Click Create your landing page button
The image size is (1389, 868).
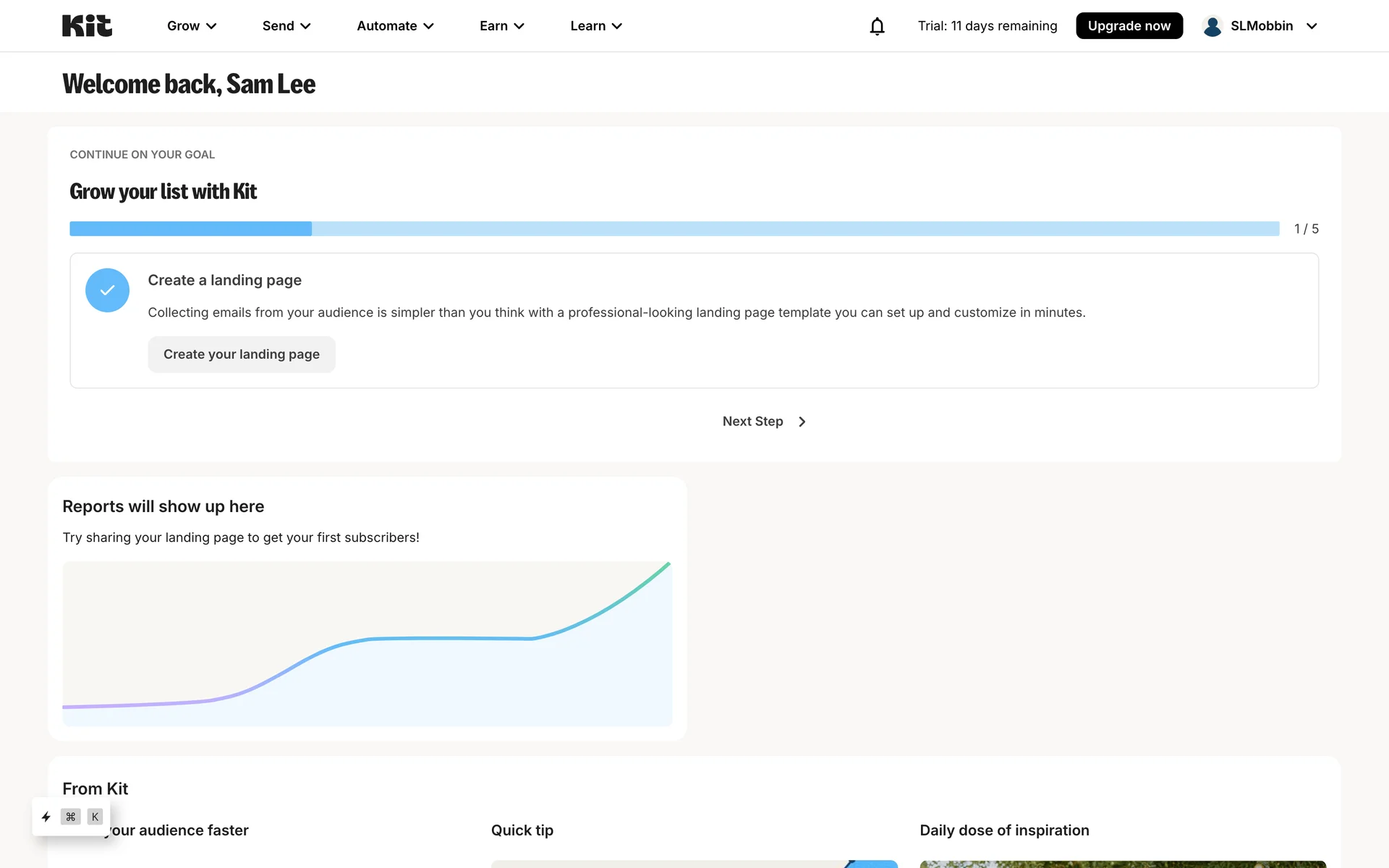[x=242, y=354]
